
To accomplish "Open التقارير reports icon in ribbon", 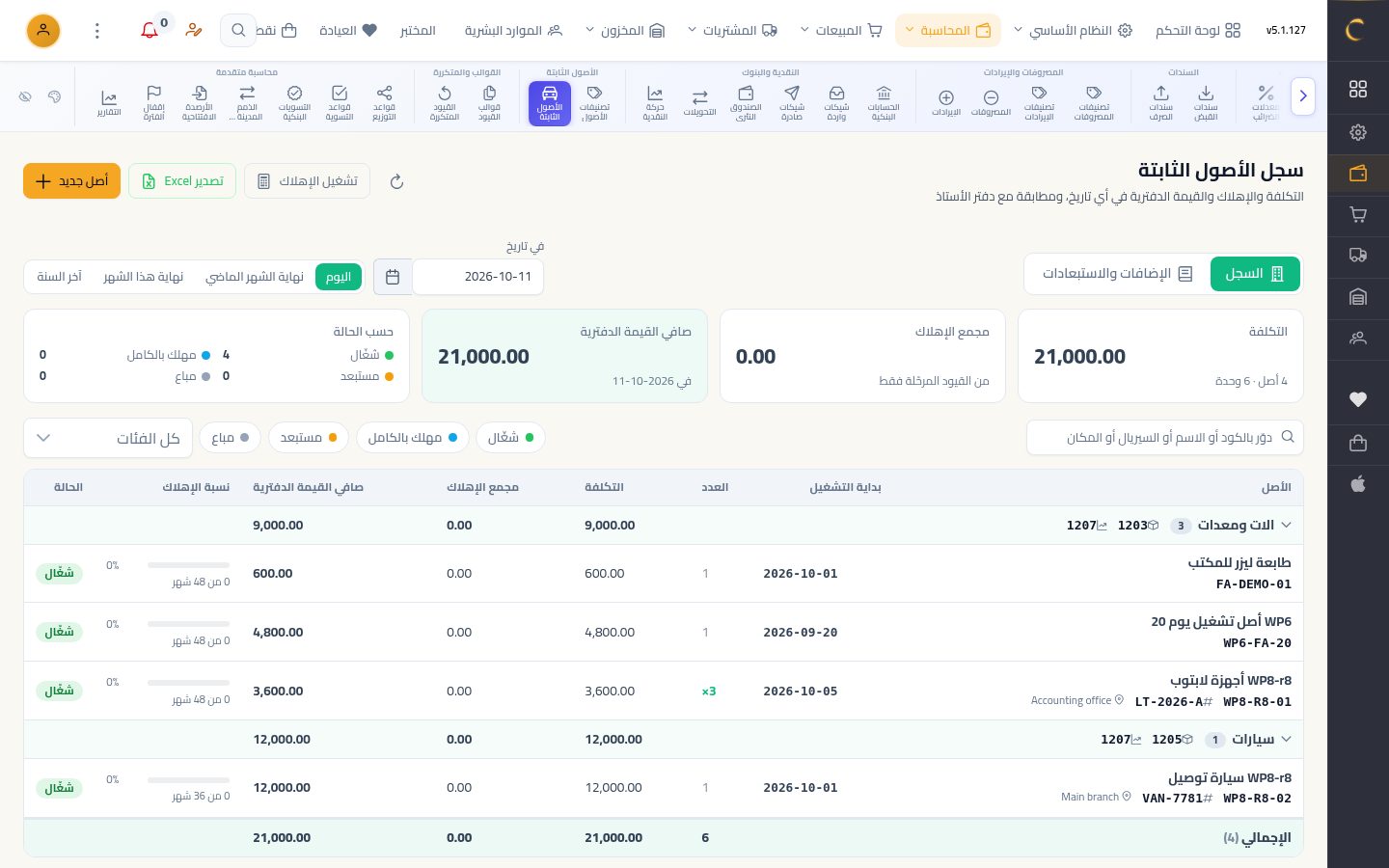I will pos(109,103).
